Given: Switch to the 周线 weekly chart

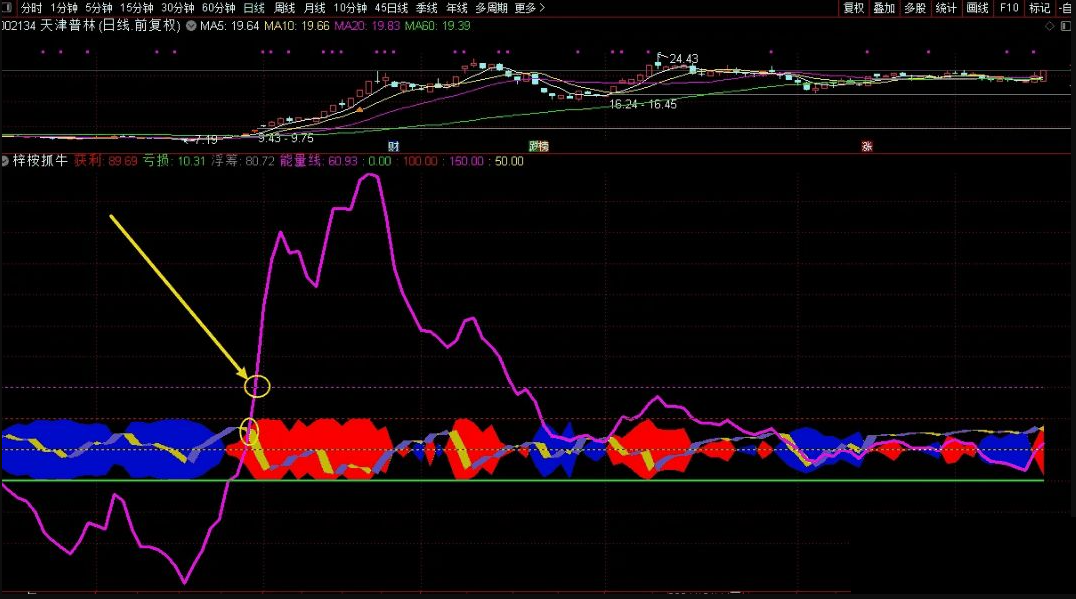Looking at the screenshot, I should [x=284, y=8].
